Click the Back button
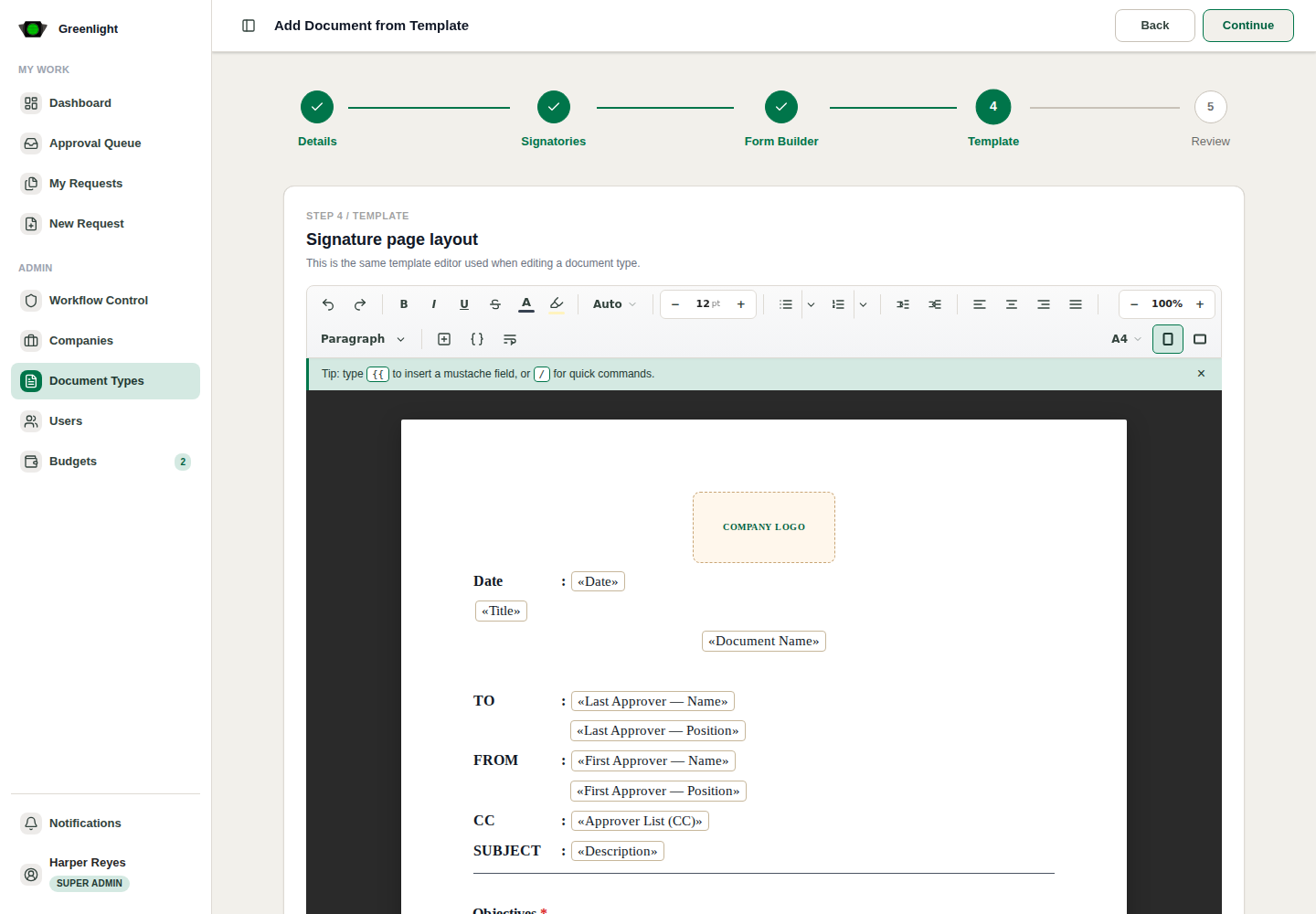The height and width of the screenshot is (914, 1316). pos(1155,26)
